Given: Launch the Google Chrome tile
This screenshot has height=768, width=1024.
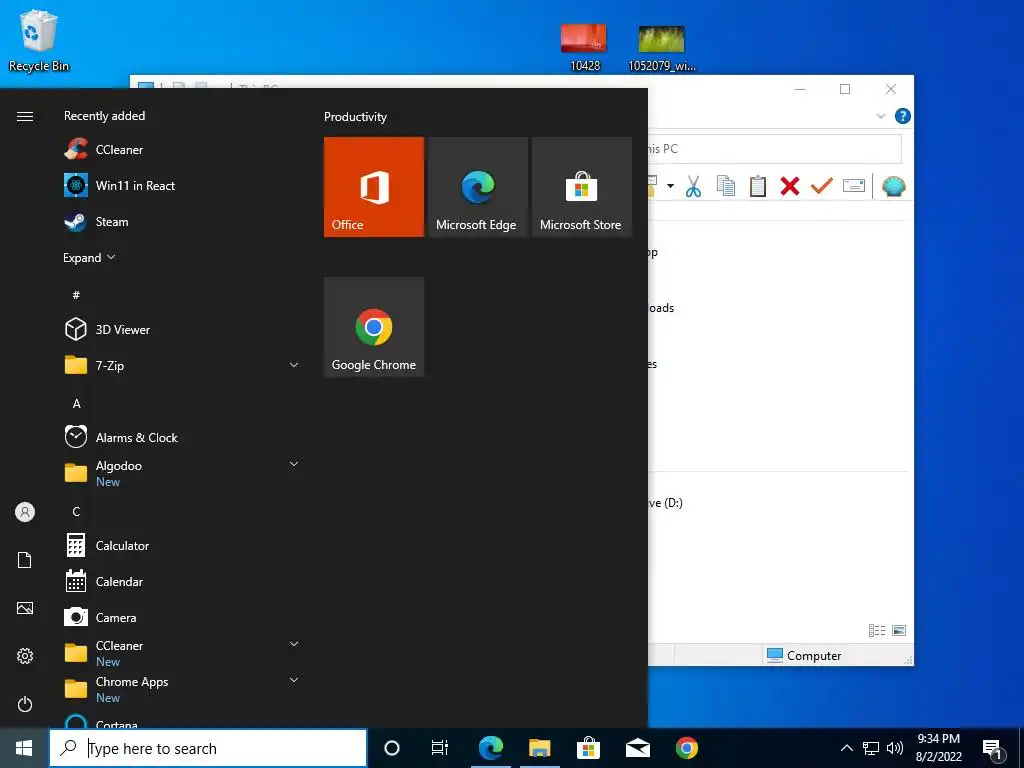Looking at the screenshot, I should click(x=374, y=327).
